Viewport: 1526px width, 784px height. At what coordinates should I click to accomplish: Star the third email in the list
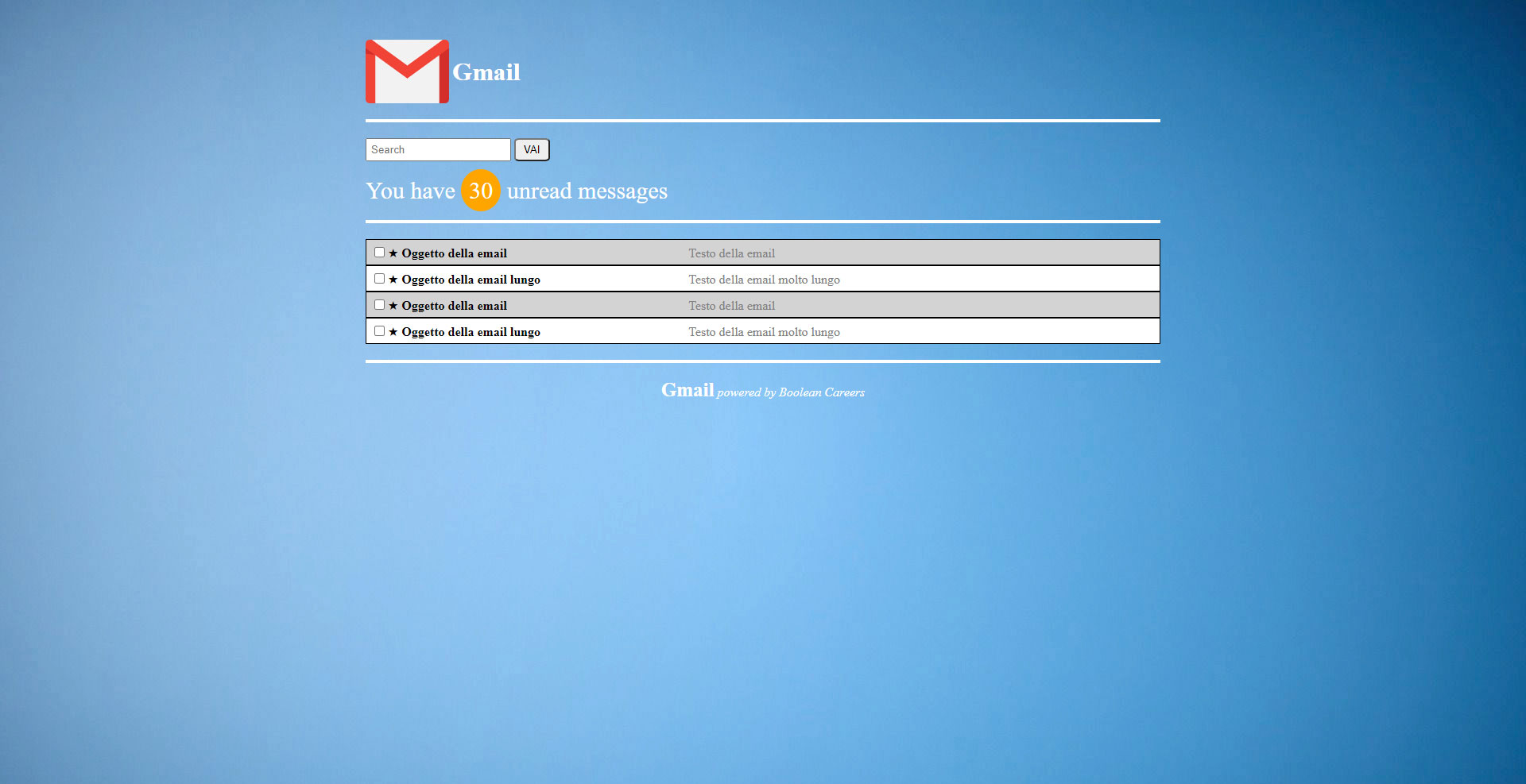[393, 306]
